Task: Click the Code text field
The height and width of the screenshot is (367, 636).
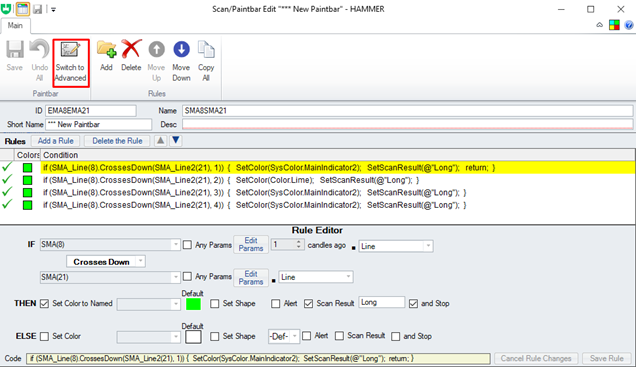Action: pyautogui.click(x=258, y=358)
